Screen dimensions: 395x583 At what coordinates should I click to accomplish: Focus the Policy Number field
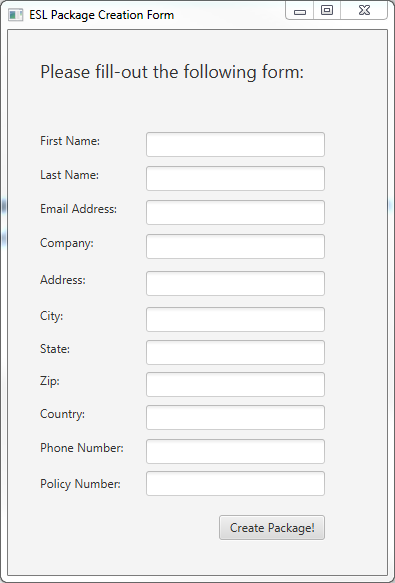[x=235, y=483]
